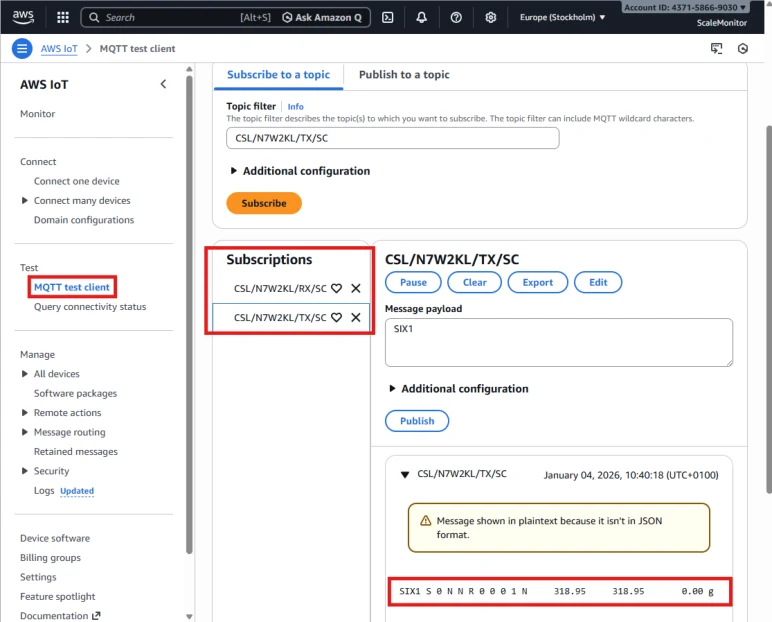Open the hexagon clock icon at right
Screen dimensions: 772x622
pyautogui.click(x=742, y=48)
